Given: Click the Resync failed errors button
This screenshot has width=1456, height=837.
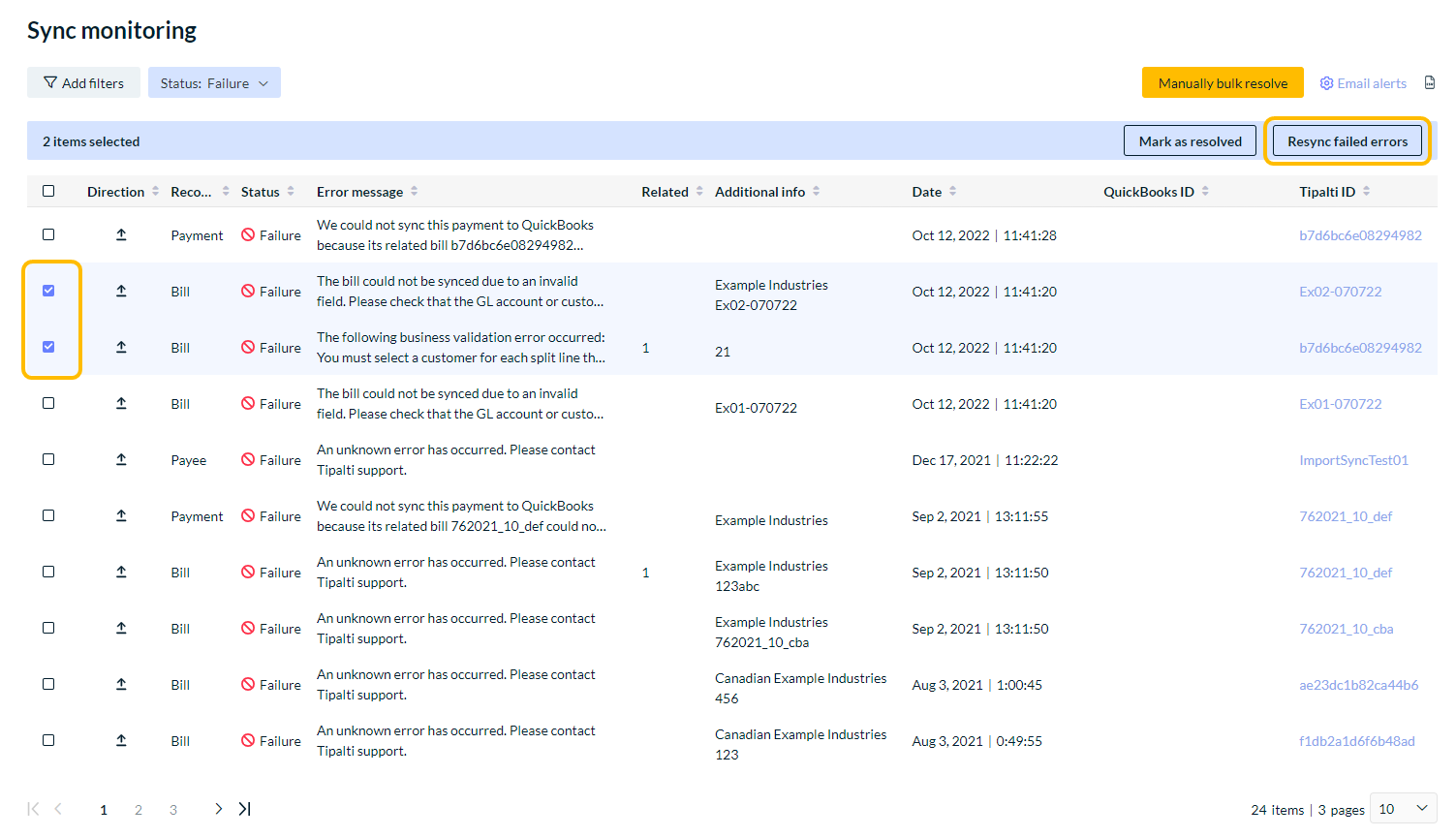Looking at the screenshot, I should pyautogui.click(x=1347, y=141).
